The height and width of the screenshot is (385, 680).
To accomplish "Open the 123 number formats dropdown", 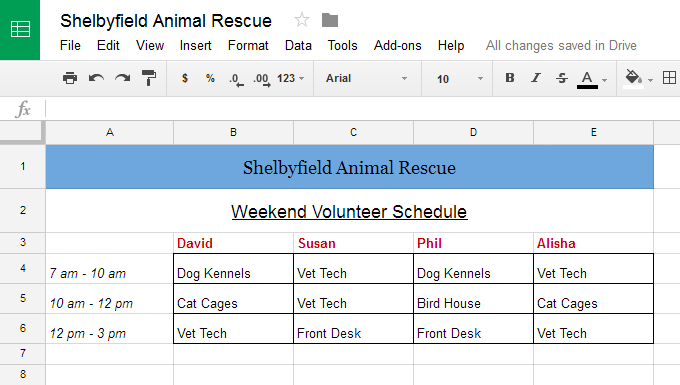I will 291,78.
